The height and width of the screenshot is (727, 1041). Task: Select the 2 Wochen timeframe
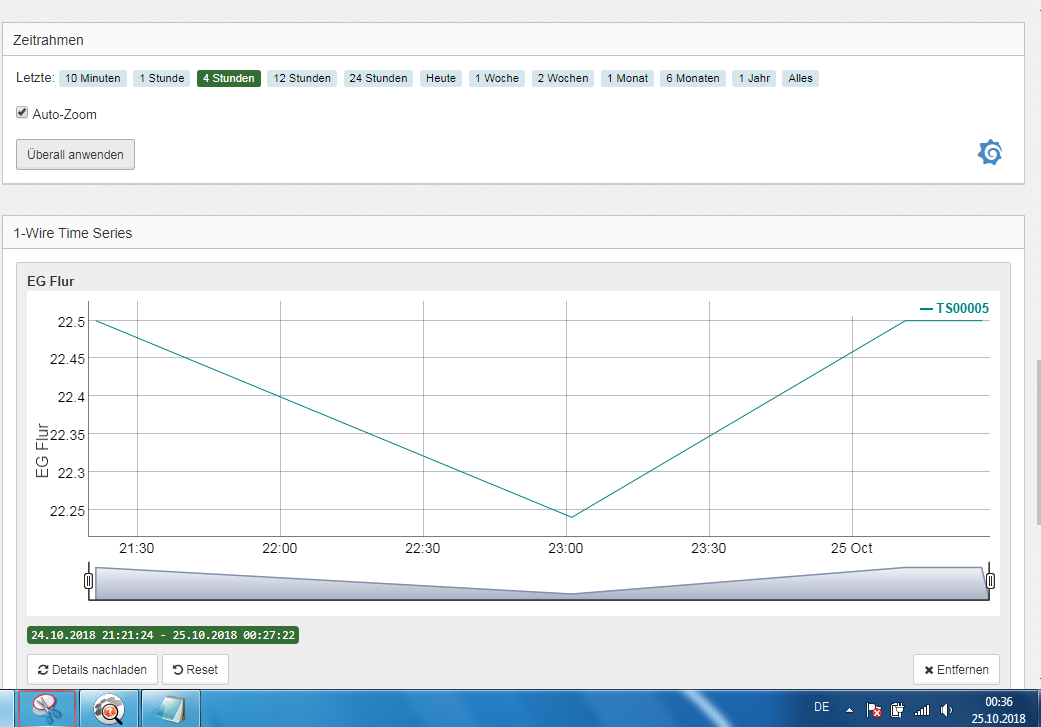563,78
